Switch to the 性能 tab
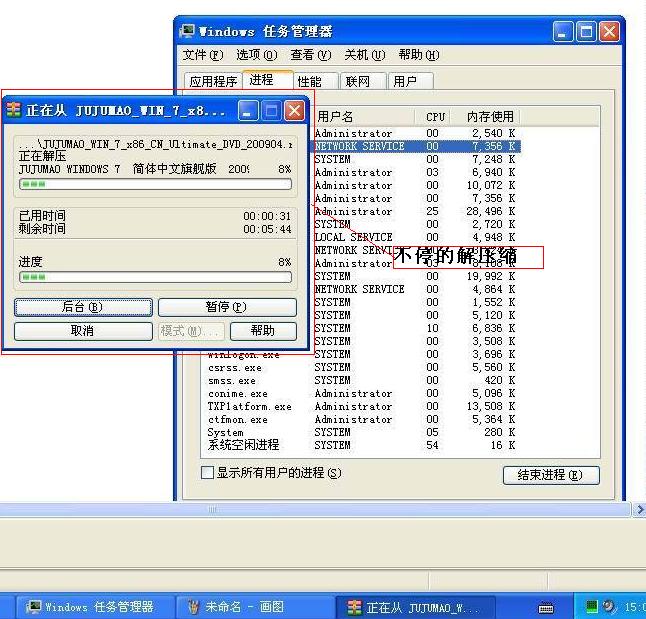This screenshot has width=646, height=619. coord(316,81)
